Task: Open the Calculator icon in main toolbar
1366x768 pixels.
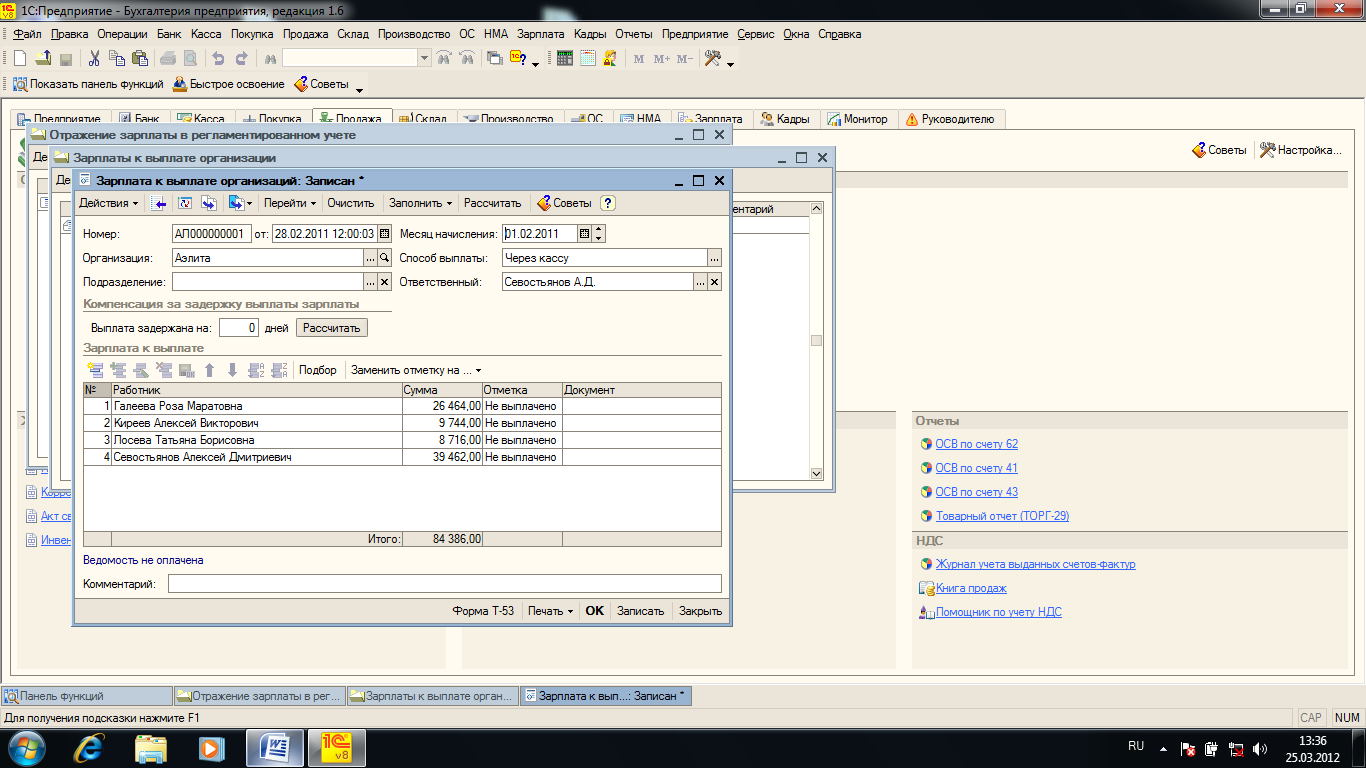Action: [565, 59]
